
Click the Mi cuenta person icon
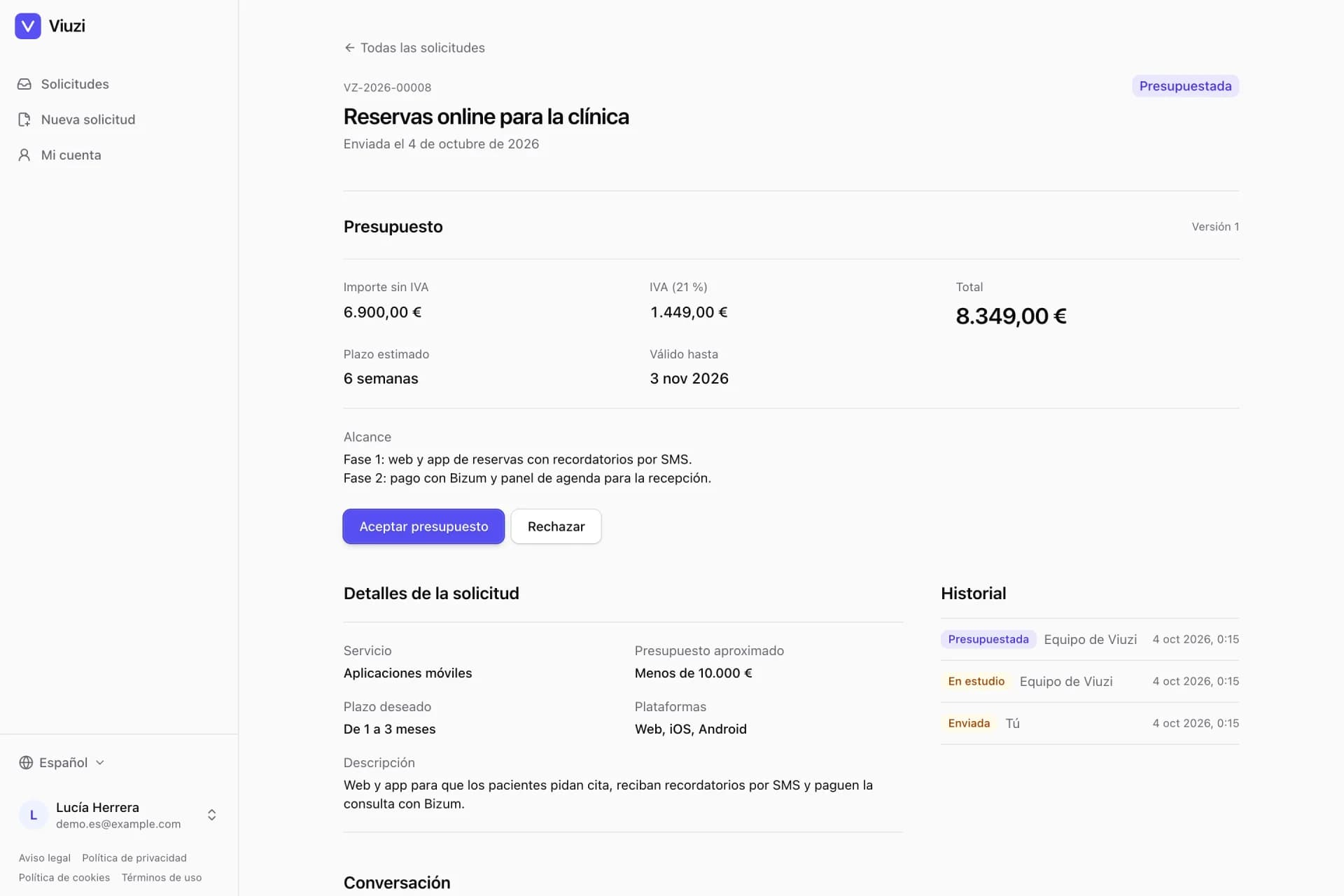(24, 155)
